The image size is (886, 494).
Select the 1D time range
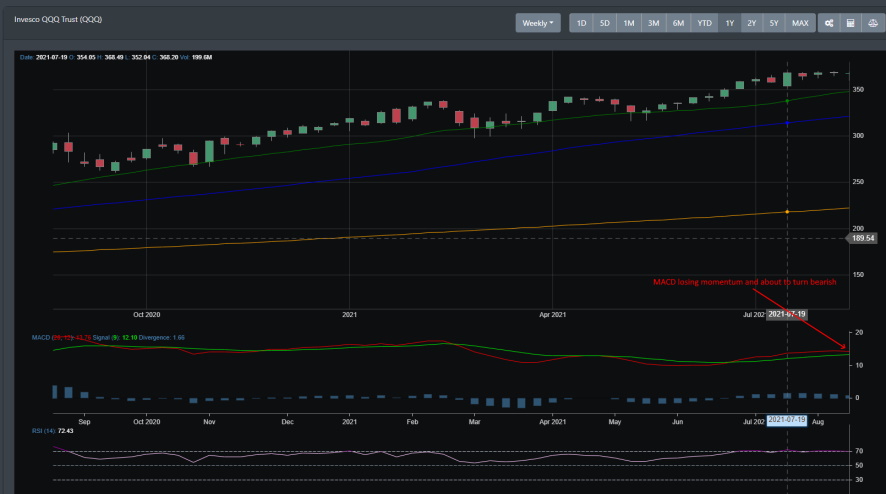click(581, 23)
